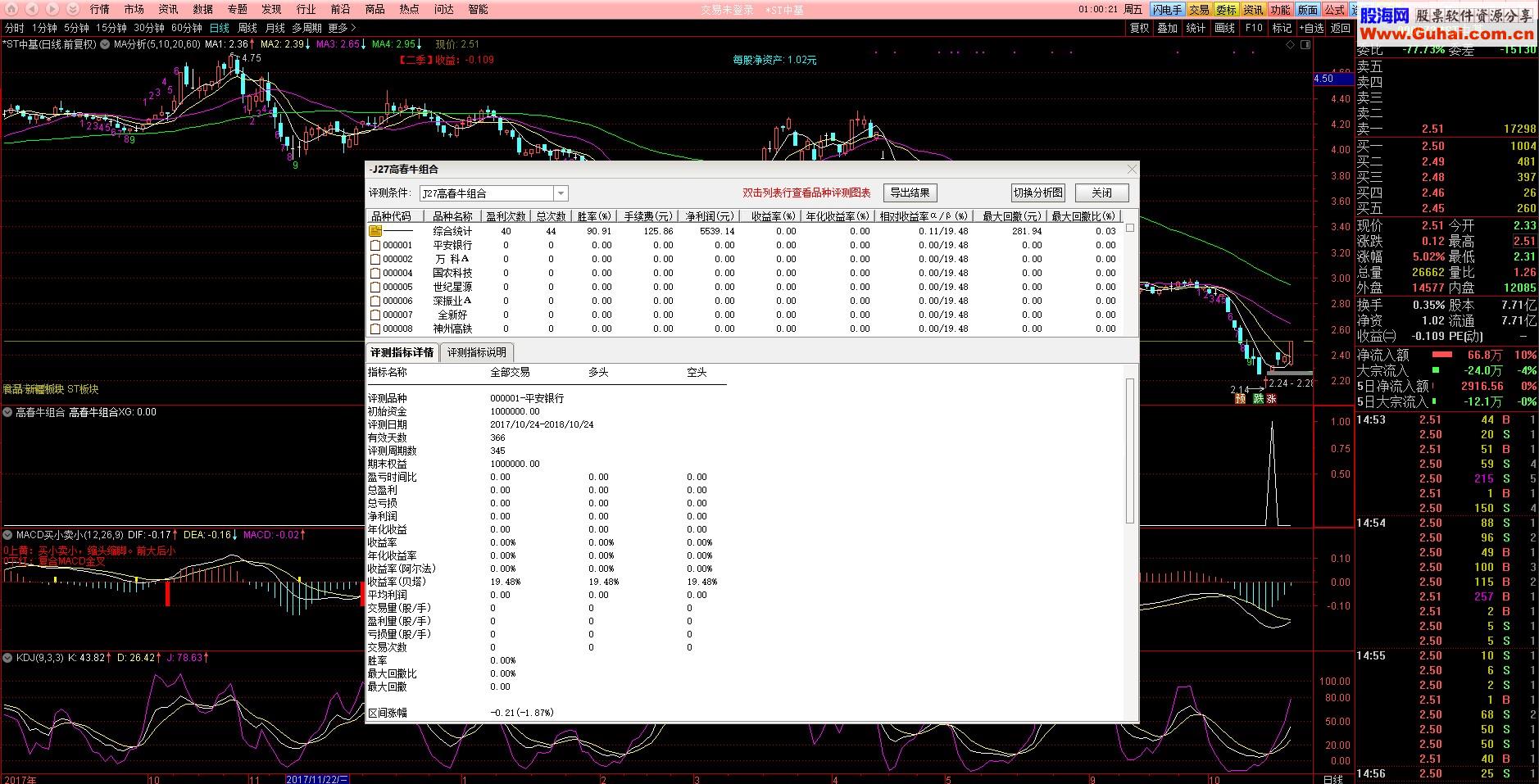The image size is (1539, 784).
Task: Open the 功能 toolbar button
Action: (1280, 10)
